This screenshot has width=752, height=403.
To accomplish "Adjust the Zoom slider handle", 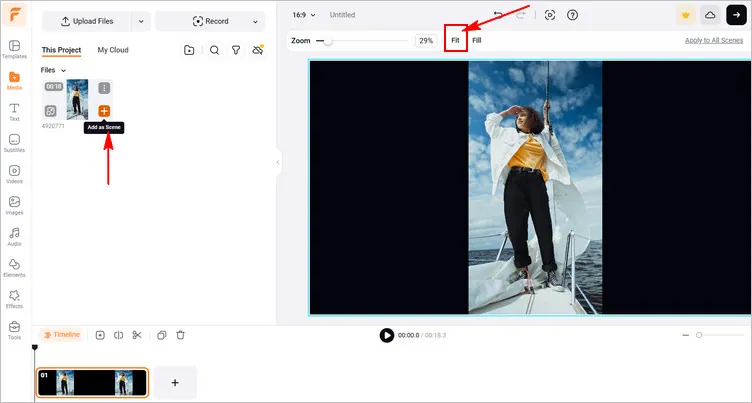I will [328, 41].
